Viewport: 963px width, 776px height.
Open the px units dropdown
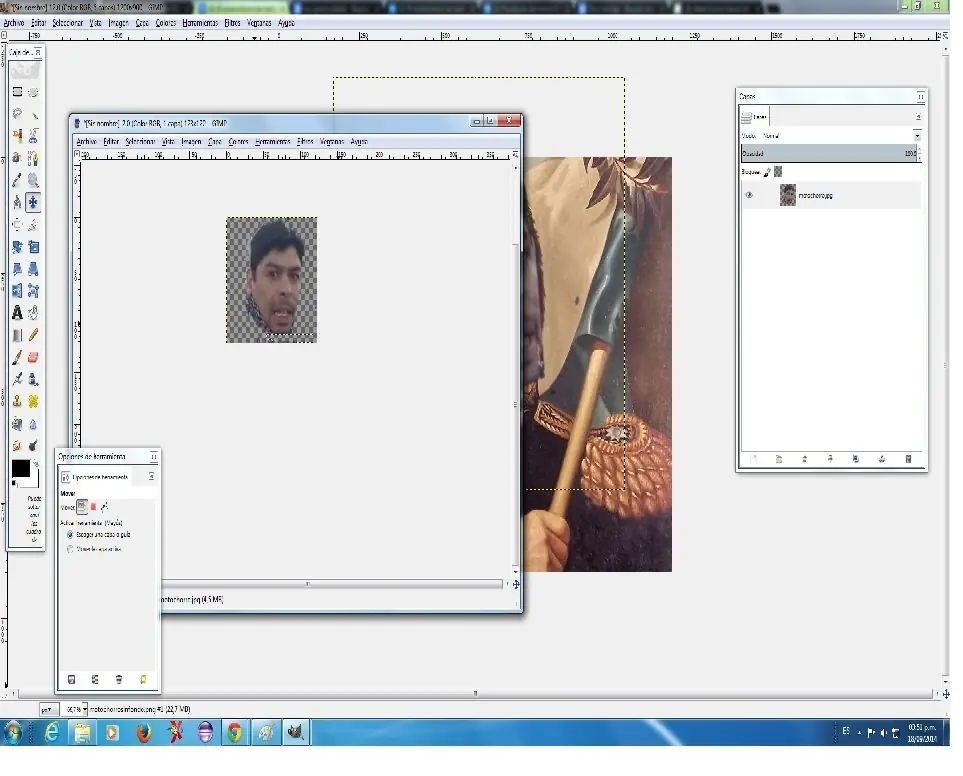pyautogui.click(x=50, y=708)
